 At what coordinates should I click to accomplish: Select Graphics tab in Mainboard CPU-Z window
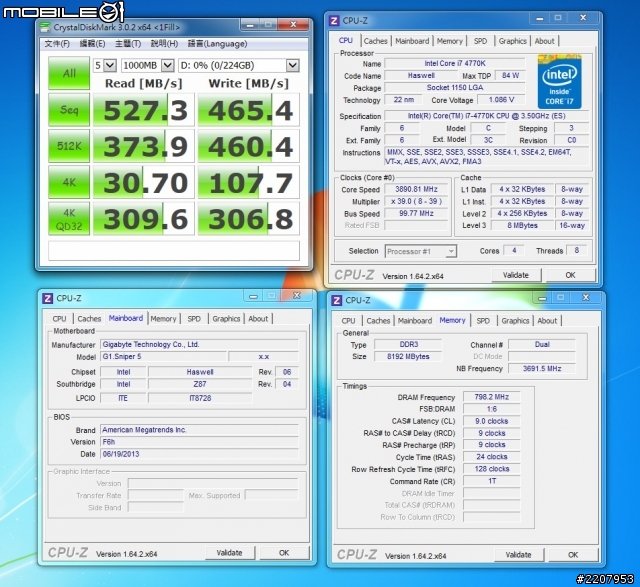pyautogui.click(x=226, y=319)
